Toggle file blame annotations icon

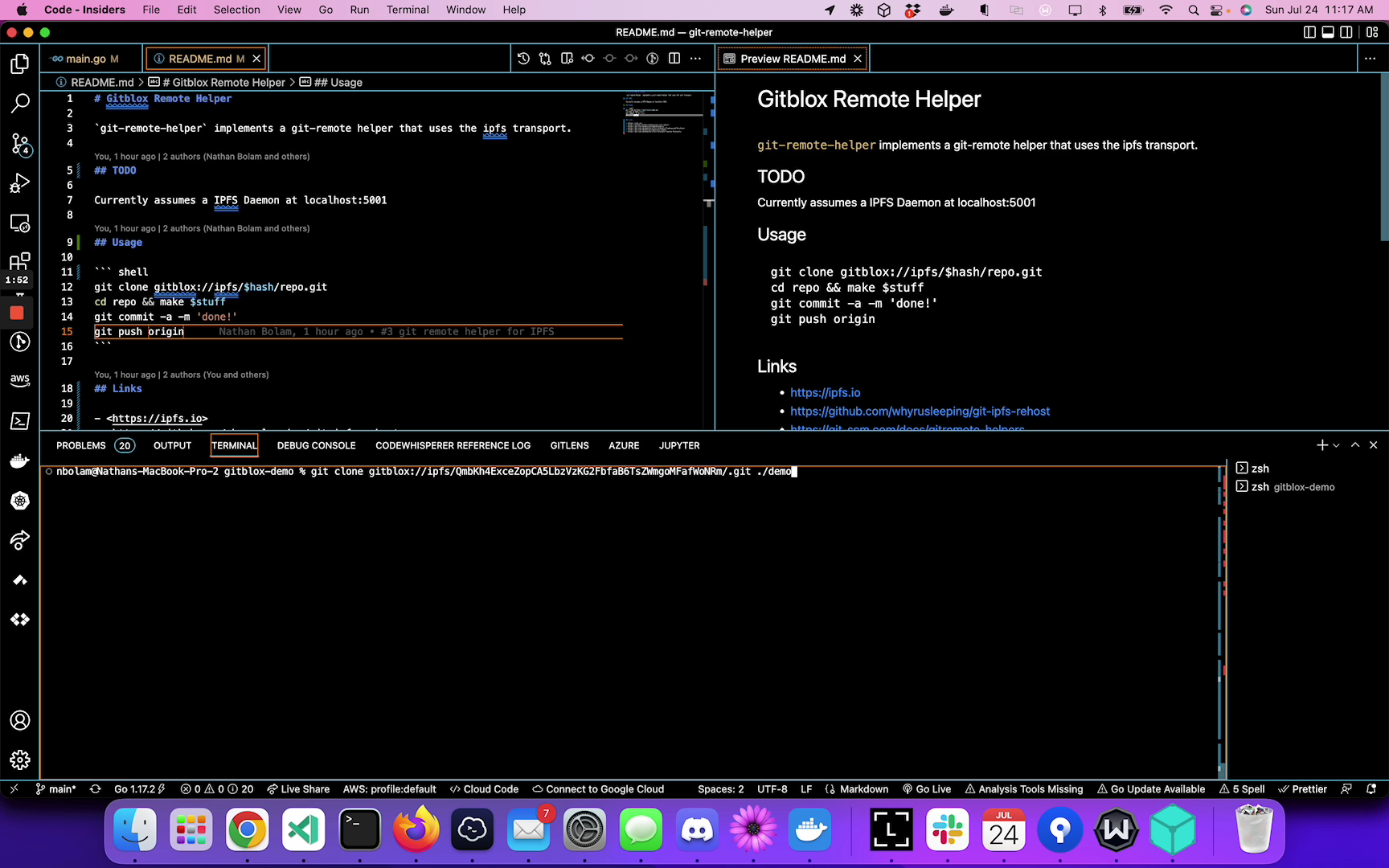pos(653,59)
